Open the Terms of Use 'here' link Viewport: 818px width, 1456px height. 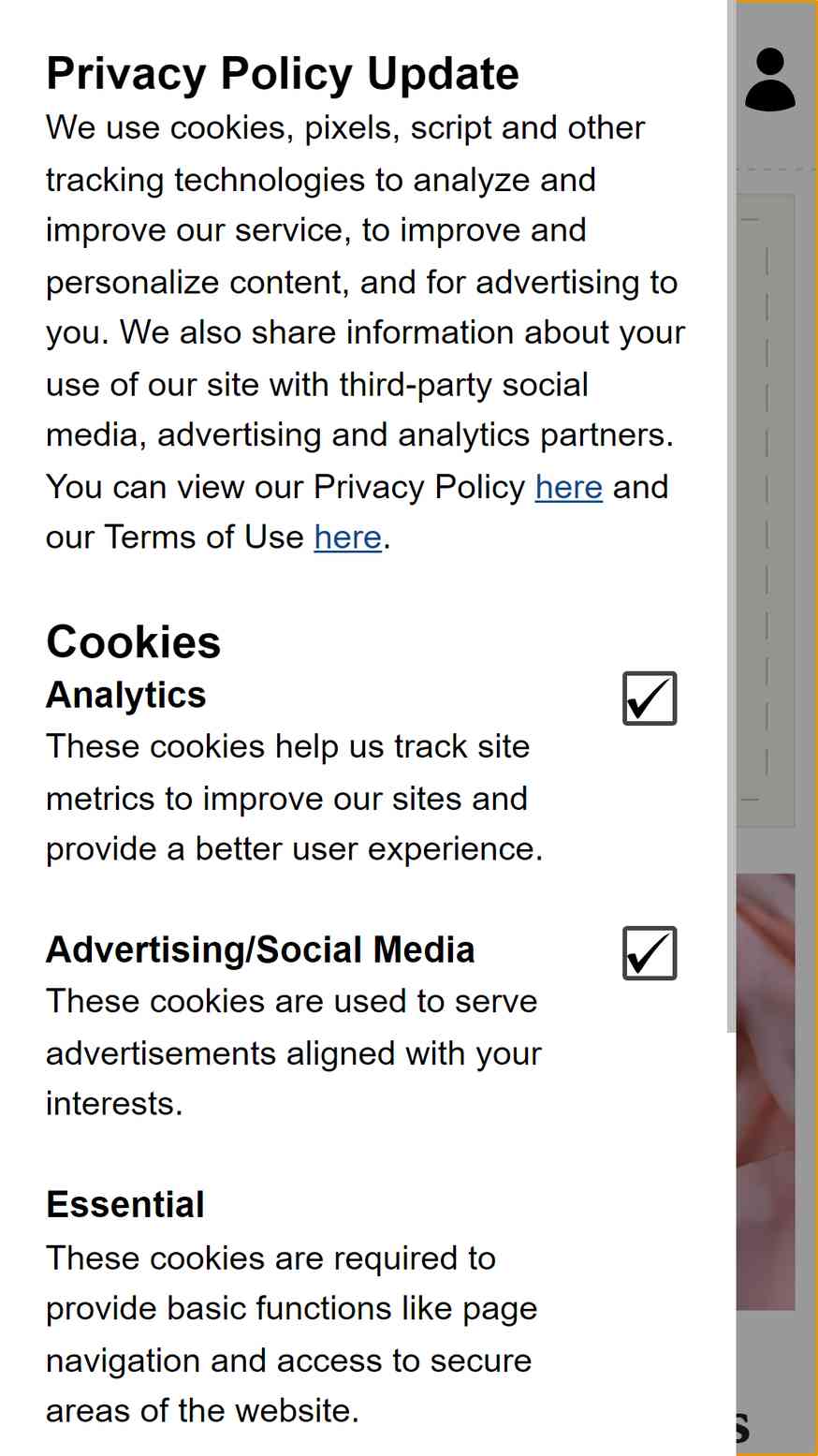coord(348,537)
